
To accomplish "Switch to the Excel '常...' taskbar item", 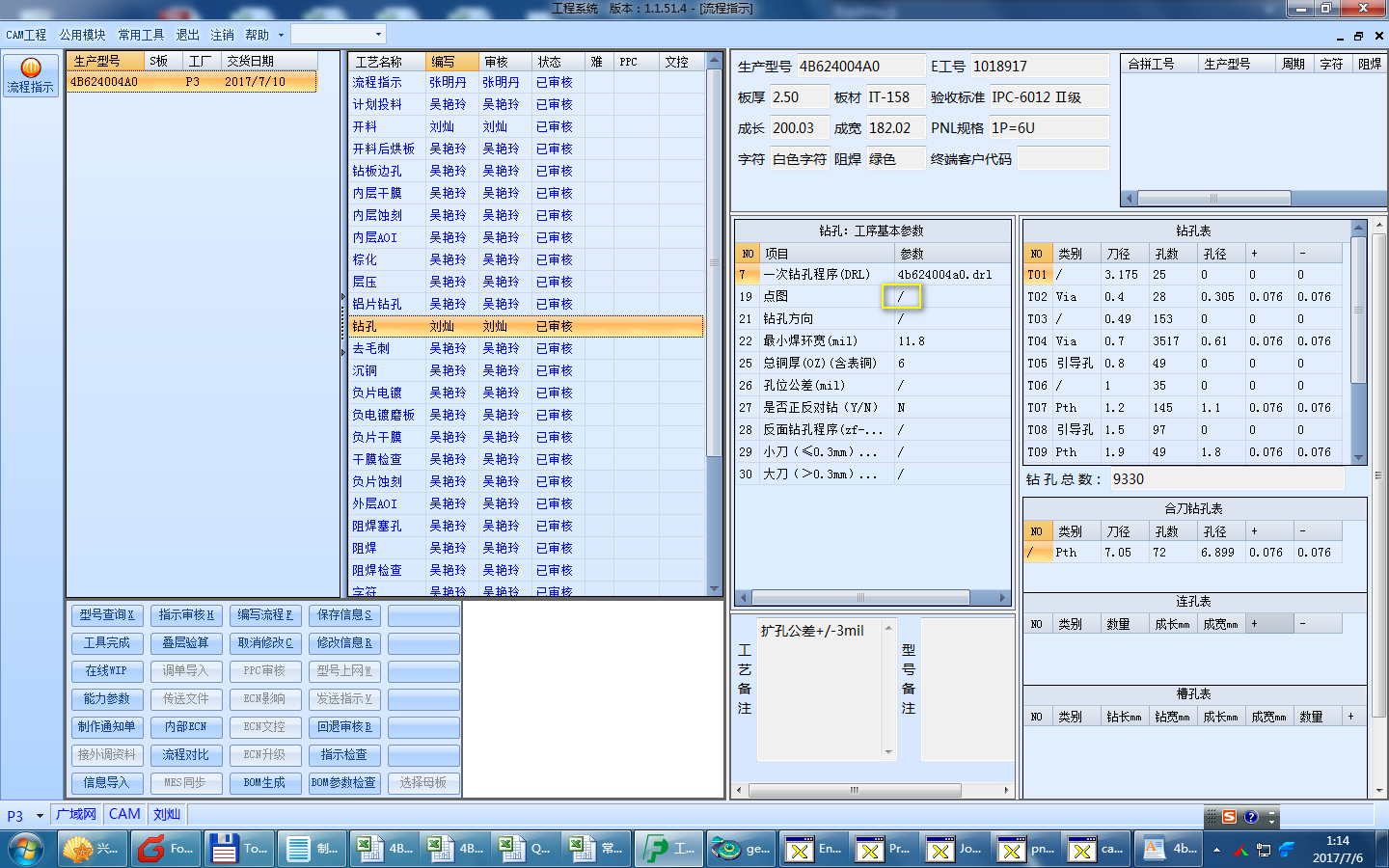I will [598, 849].
